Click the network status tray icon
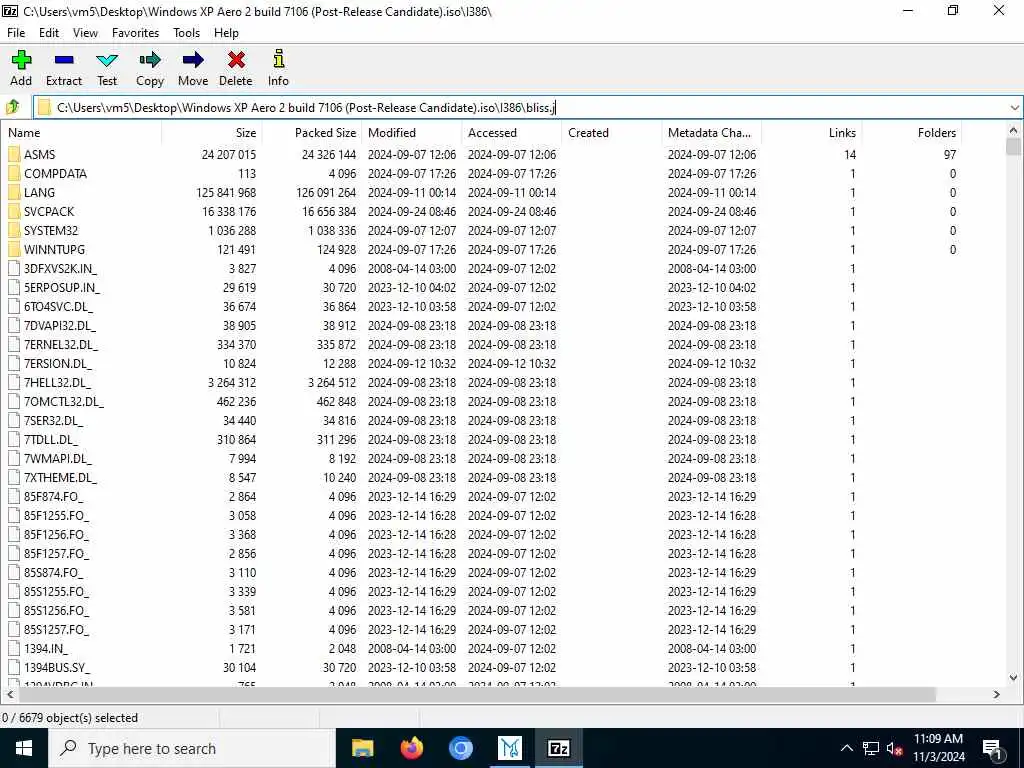This screenshot has width=1024, height=768. pos(871,748)
